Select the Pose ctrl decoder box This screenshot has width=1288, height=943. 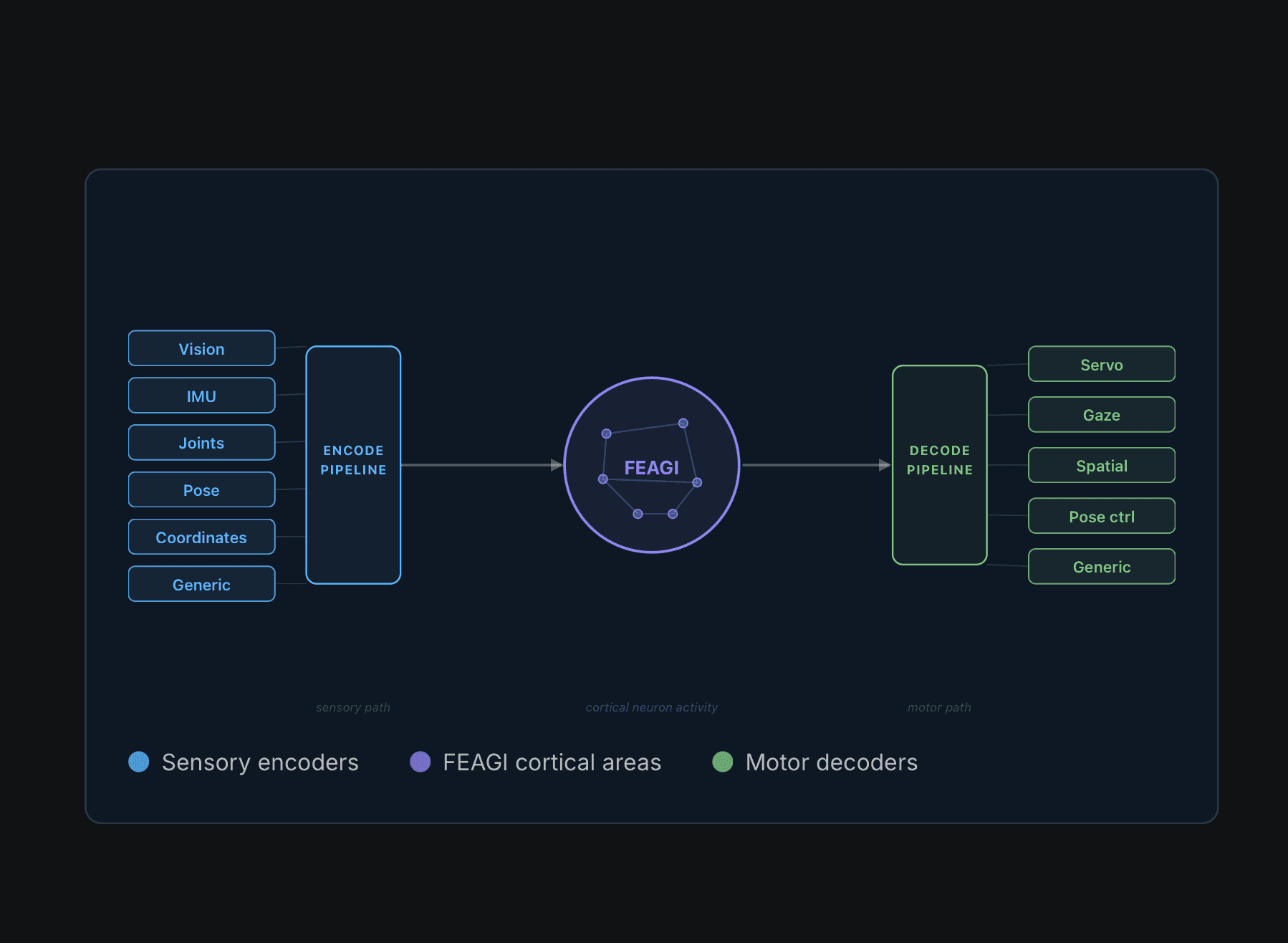1101,516
